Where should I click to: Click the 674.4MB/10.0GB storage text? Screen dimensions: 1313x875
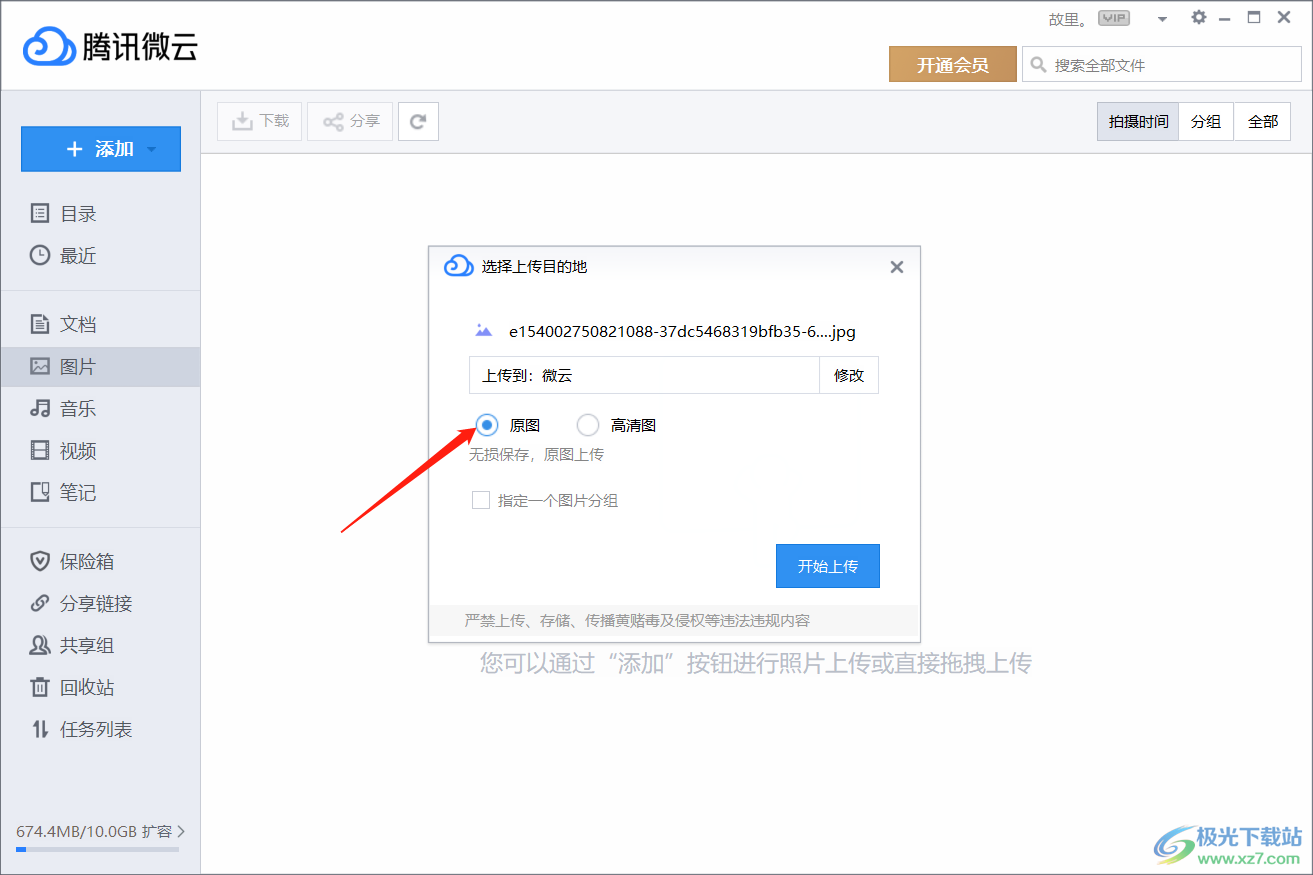[x=76, y=831]
